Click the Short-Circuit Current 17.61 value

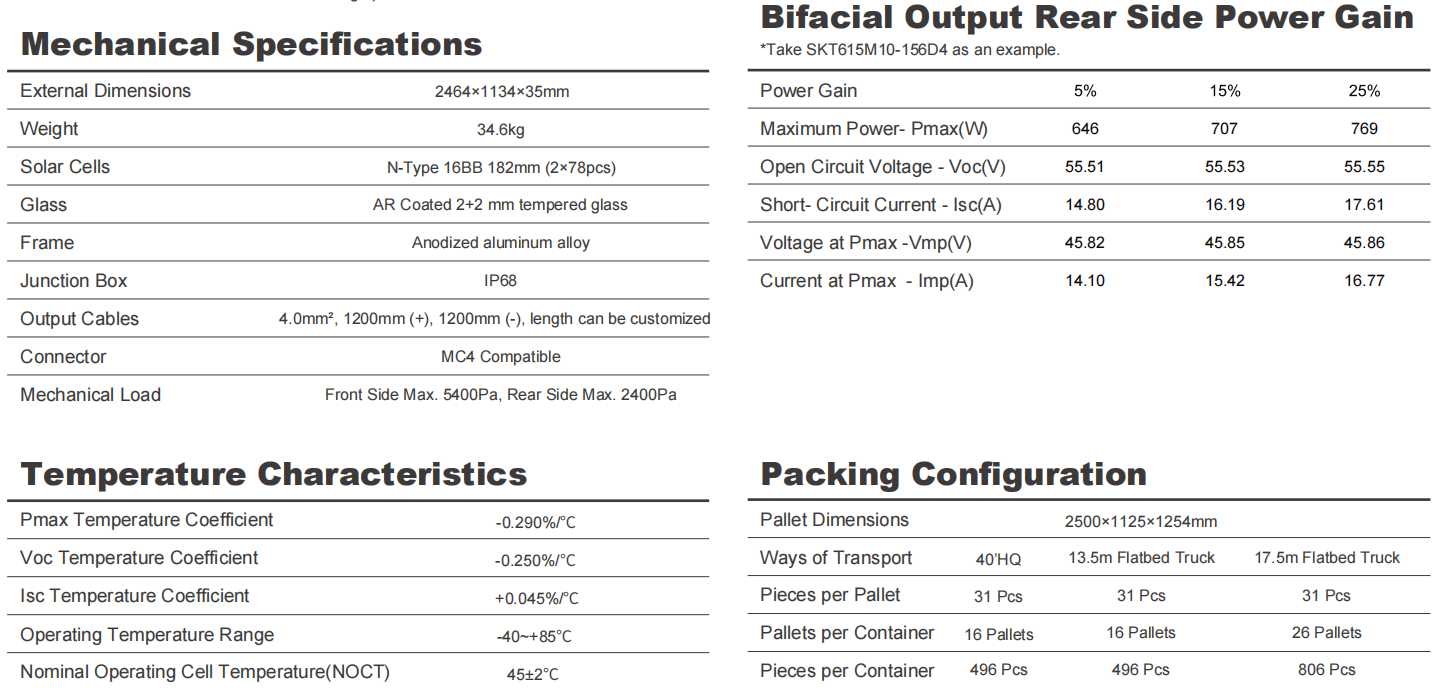[x=1364, y=205]
